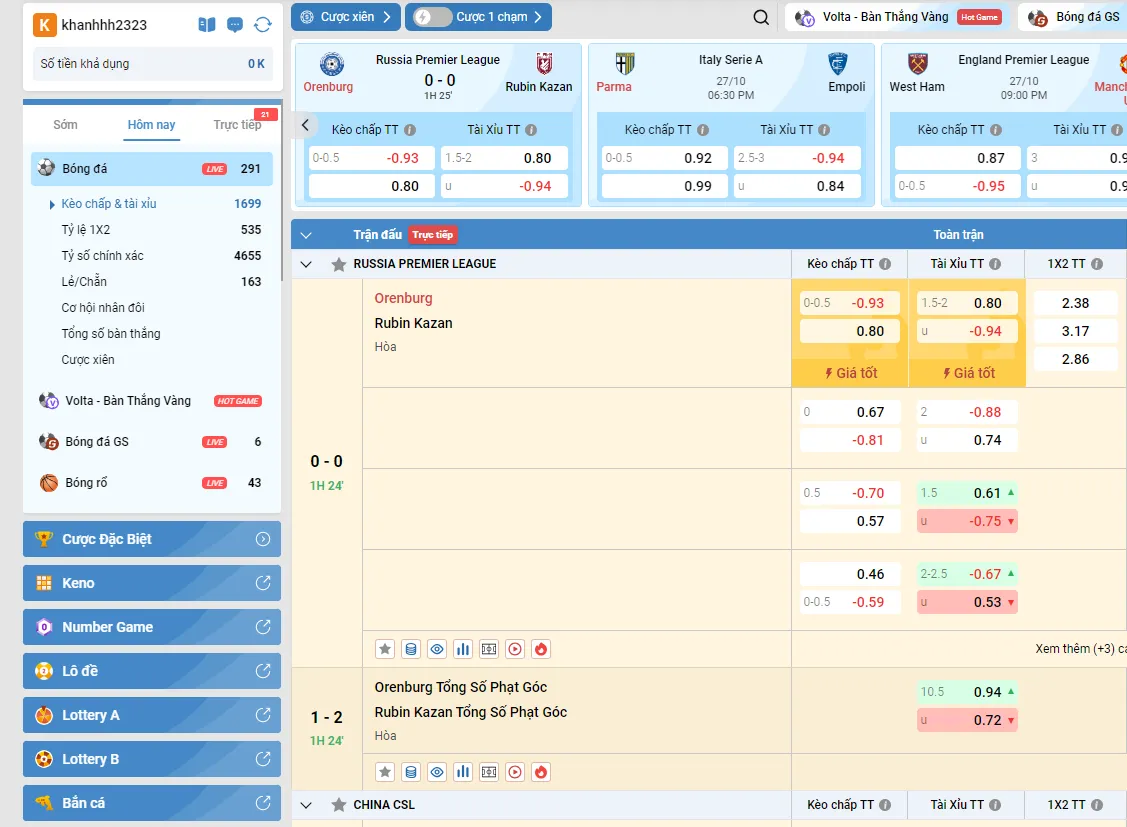
Task: Expand the Cược Đặc Biệt panel
Action: (x=152, y=539)
